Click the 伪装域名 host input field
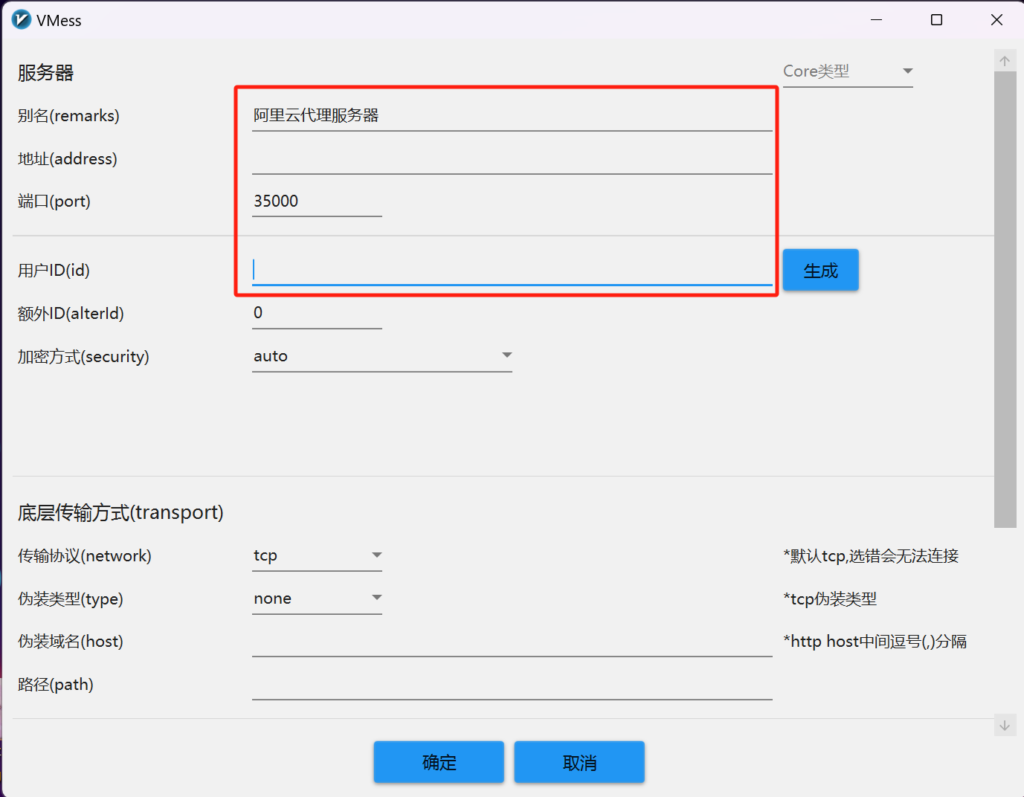1024x797 pixels. 511,642
